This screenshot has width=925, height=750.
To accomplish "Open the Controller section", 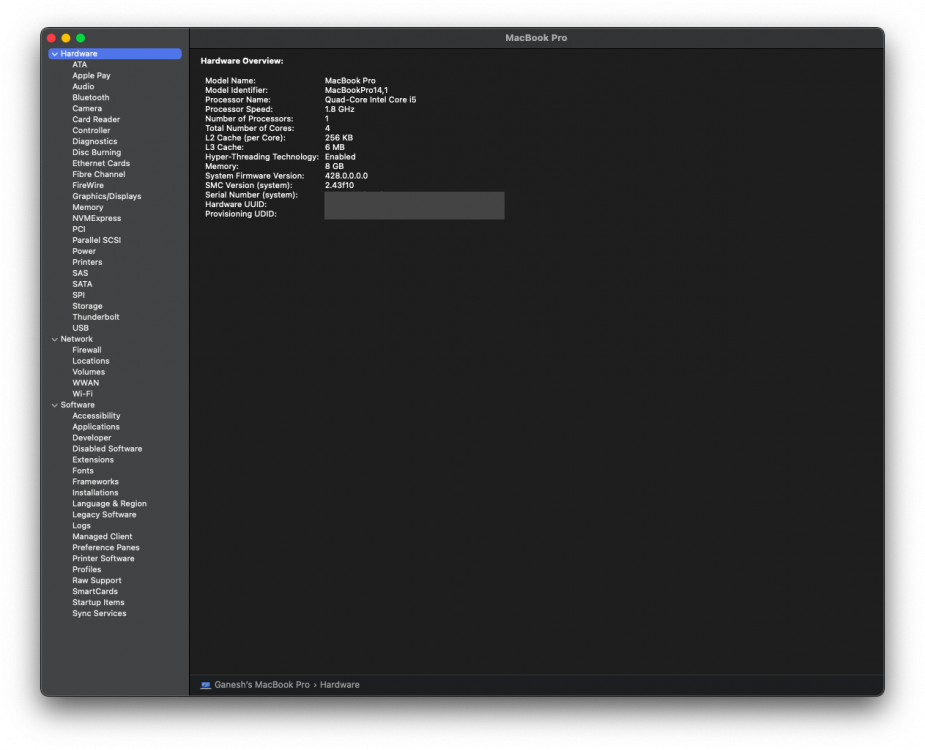I will click(x=91, y=130).
